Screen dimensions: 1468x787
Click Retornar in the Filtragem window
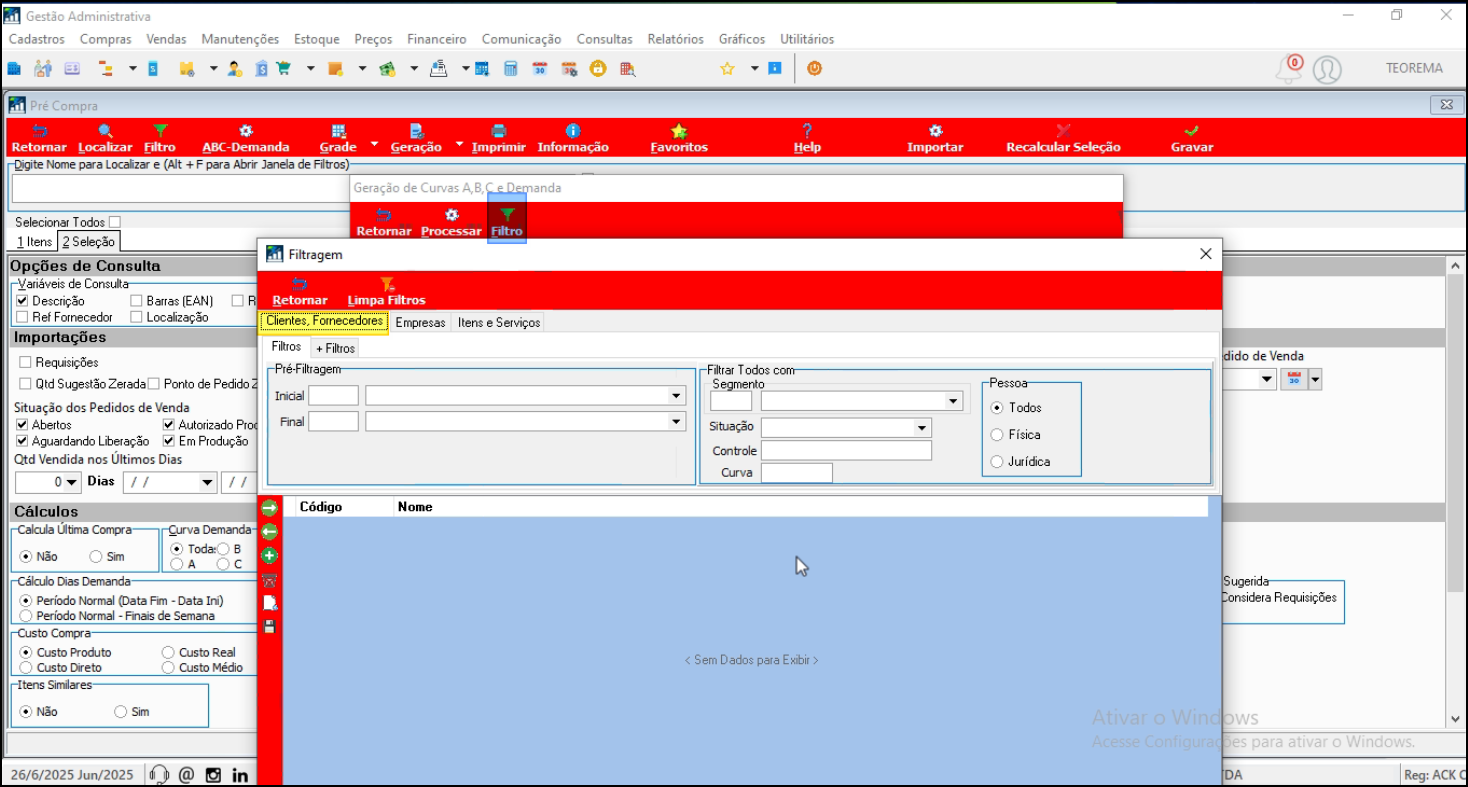(300, 291)
